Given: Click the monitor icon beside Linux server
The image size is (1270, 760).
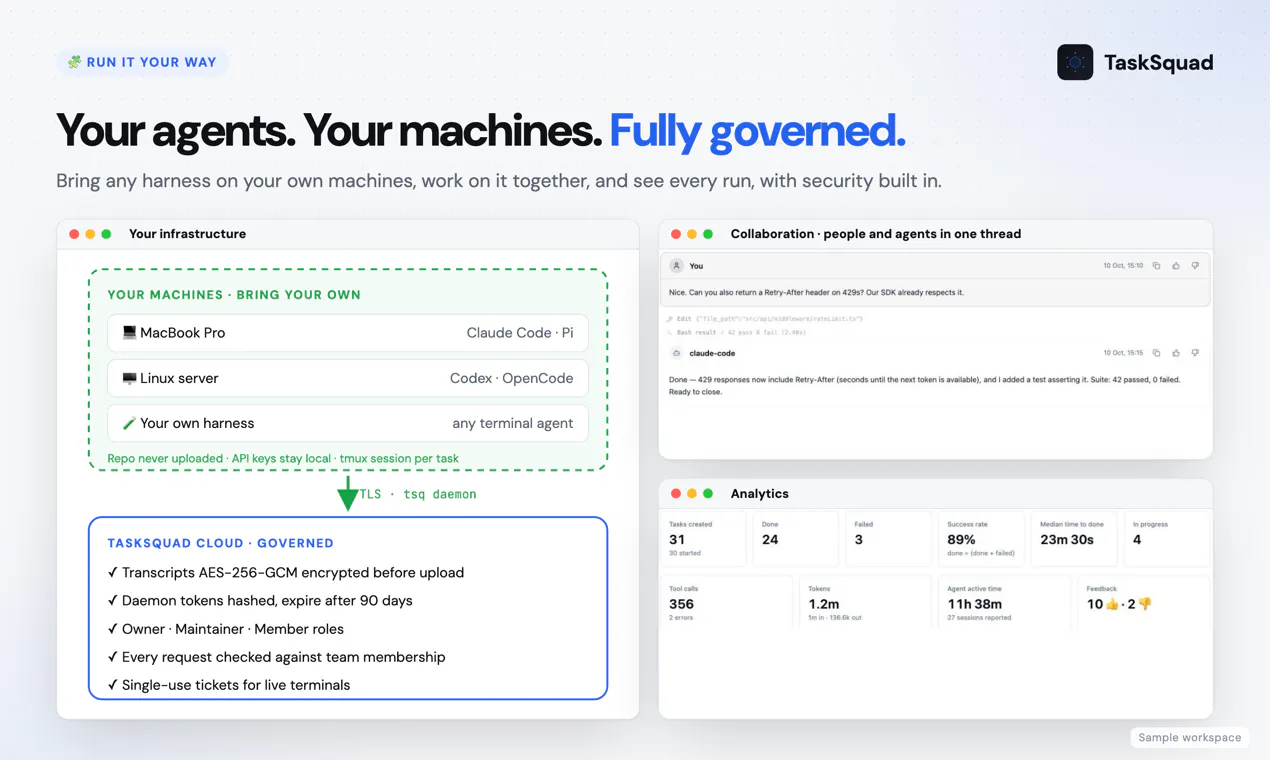Looking at the screenshot, I should (x=129, y=379).
